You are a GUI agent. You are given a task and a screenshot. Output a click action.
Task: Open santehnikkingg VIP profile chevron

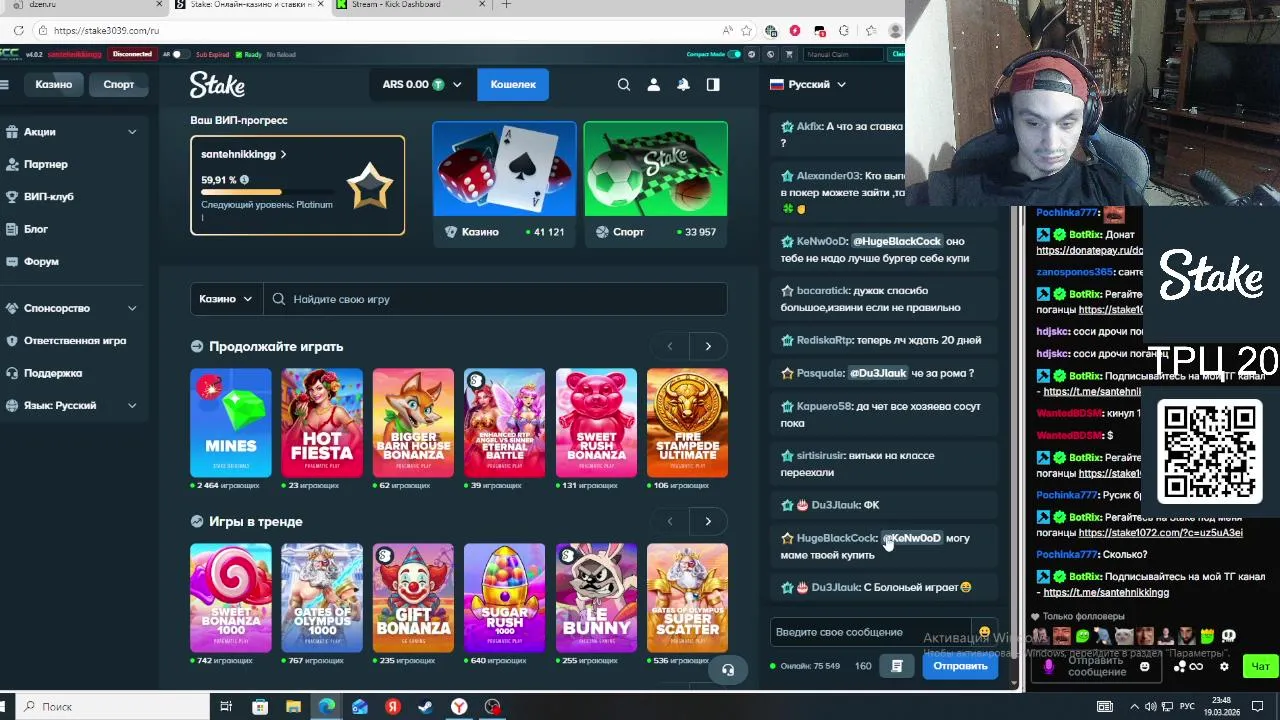283,155
